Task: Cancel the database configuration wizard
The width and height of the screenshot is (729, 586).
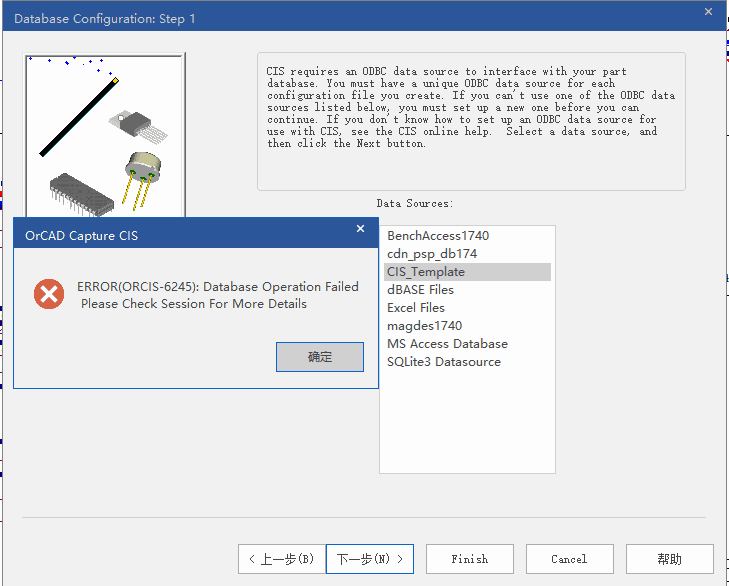Action: 570,559
